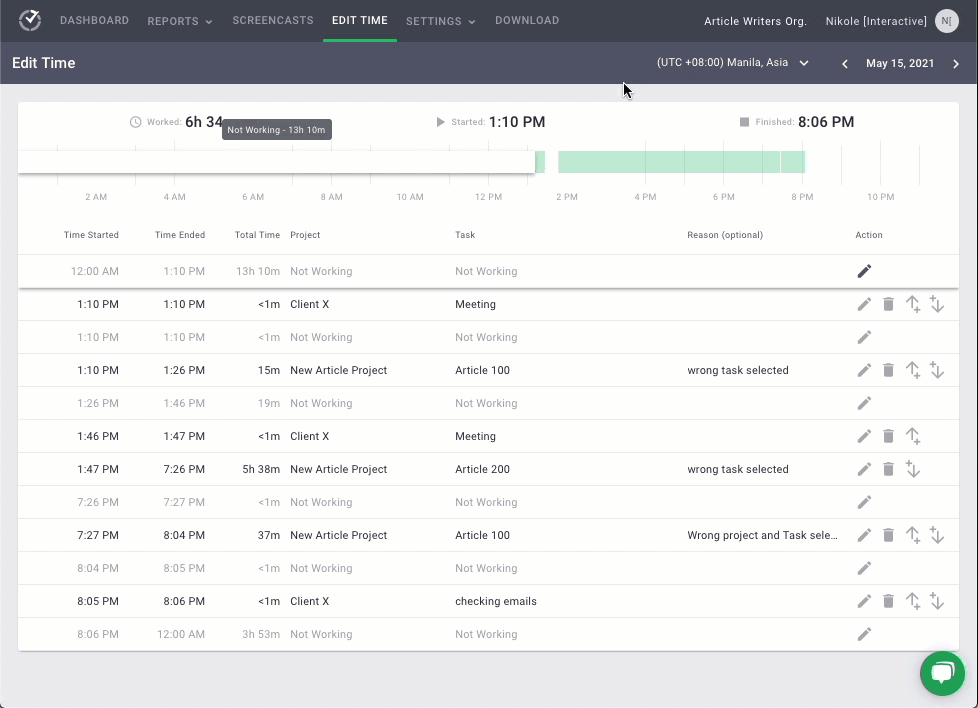Click the 12:00 AM time started cell

click(x=95, y=271)
